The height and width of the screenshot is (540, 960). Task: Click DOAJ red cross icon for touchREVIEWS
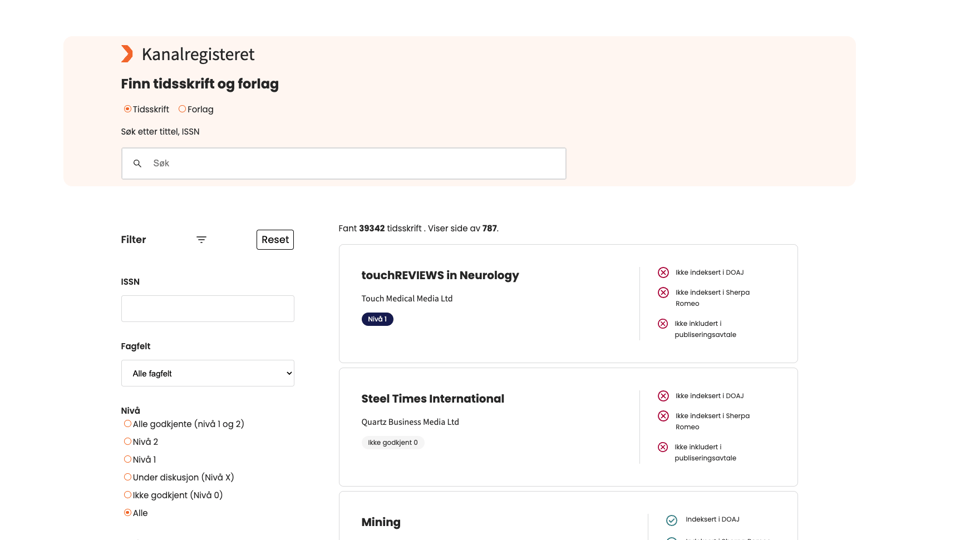pos(663,272)
